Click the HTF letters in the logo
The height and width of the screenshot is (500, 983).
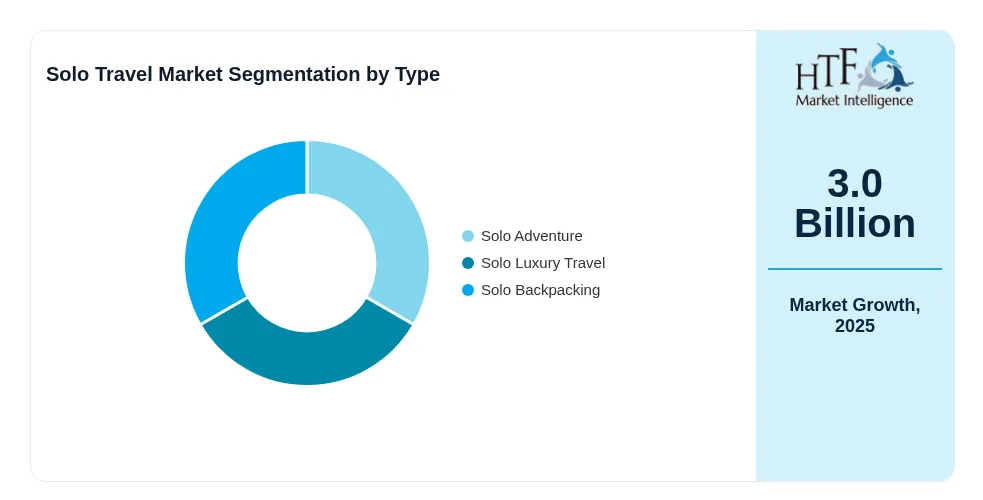(826, 70)
